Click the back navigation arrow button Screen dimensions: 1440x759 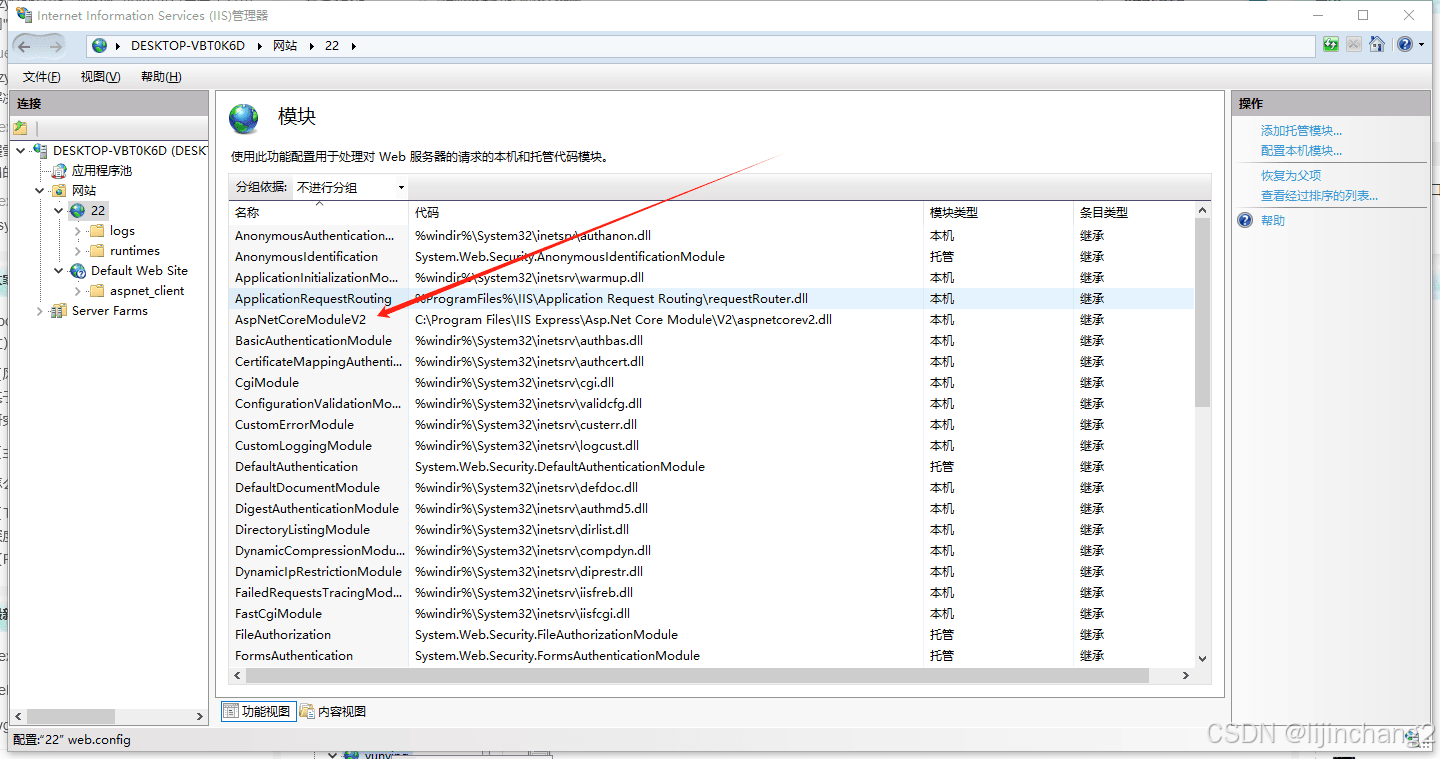tap(24, 46)
